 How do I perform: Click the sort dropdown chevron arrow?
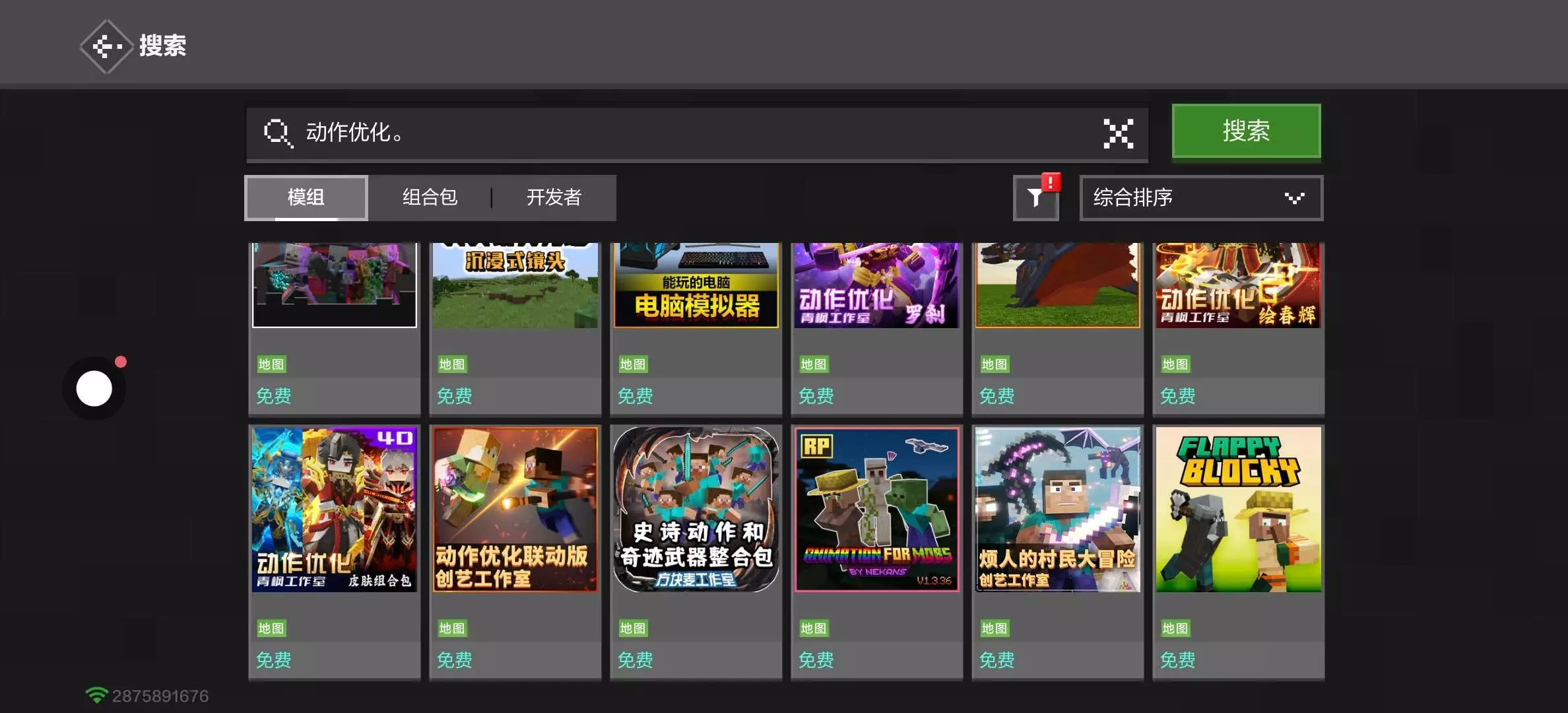1294,197
